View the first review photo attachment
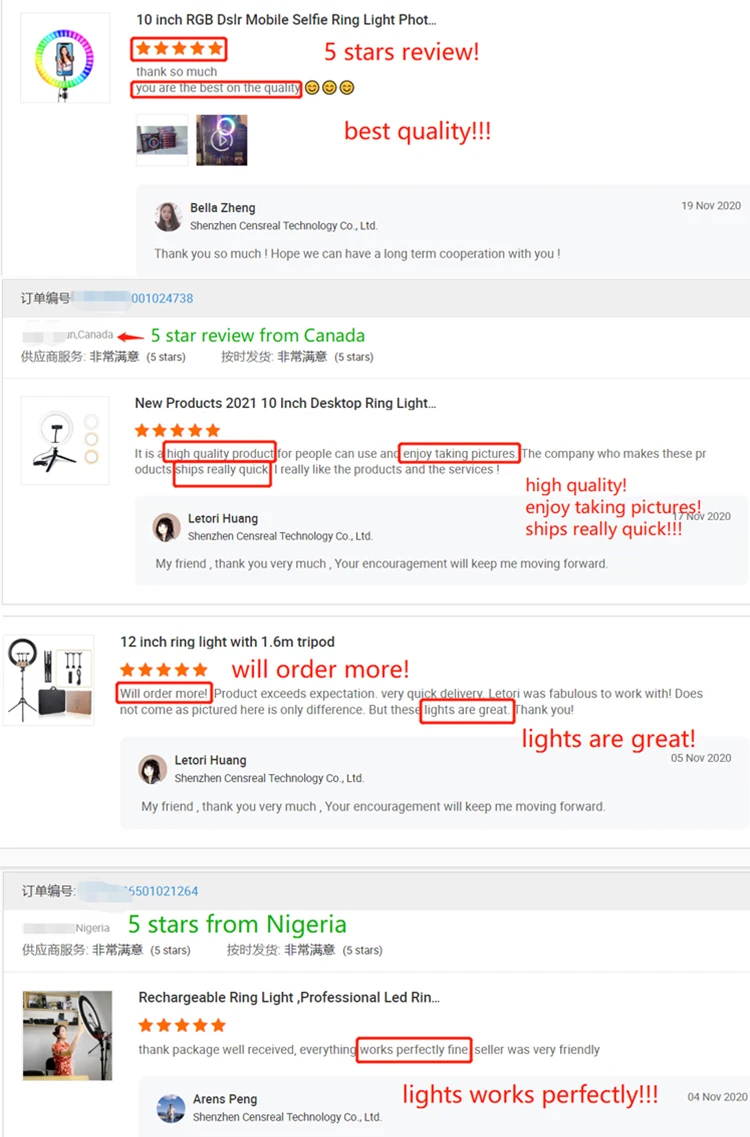 click(x=162, y=140)
